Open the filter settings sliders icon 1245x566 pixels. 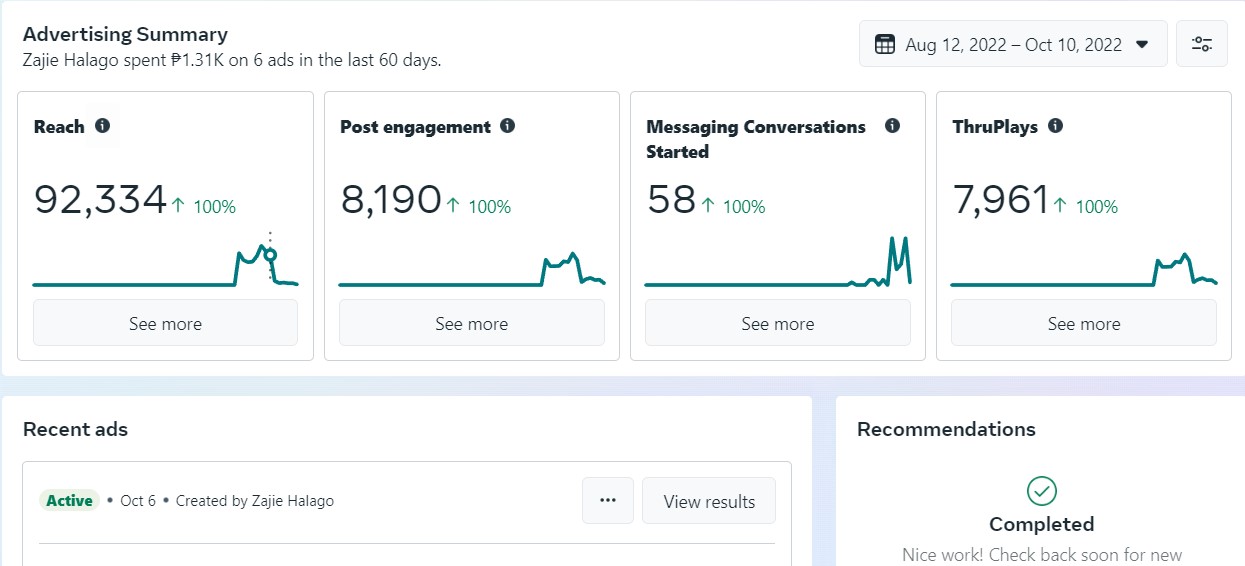coord(1201,44)
